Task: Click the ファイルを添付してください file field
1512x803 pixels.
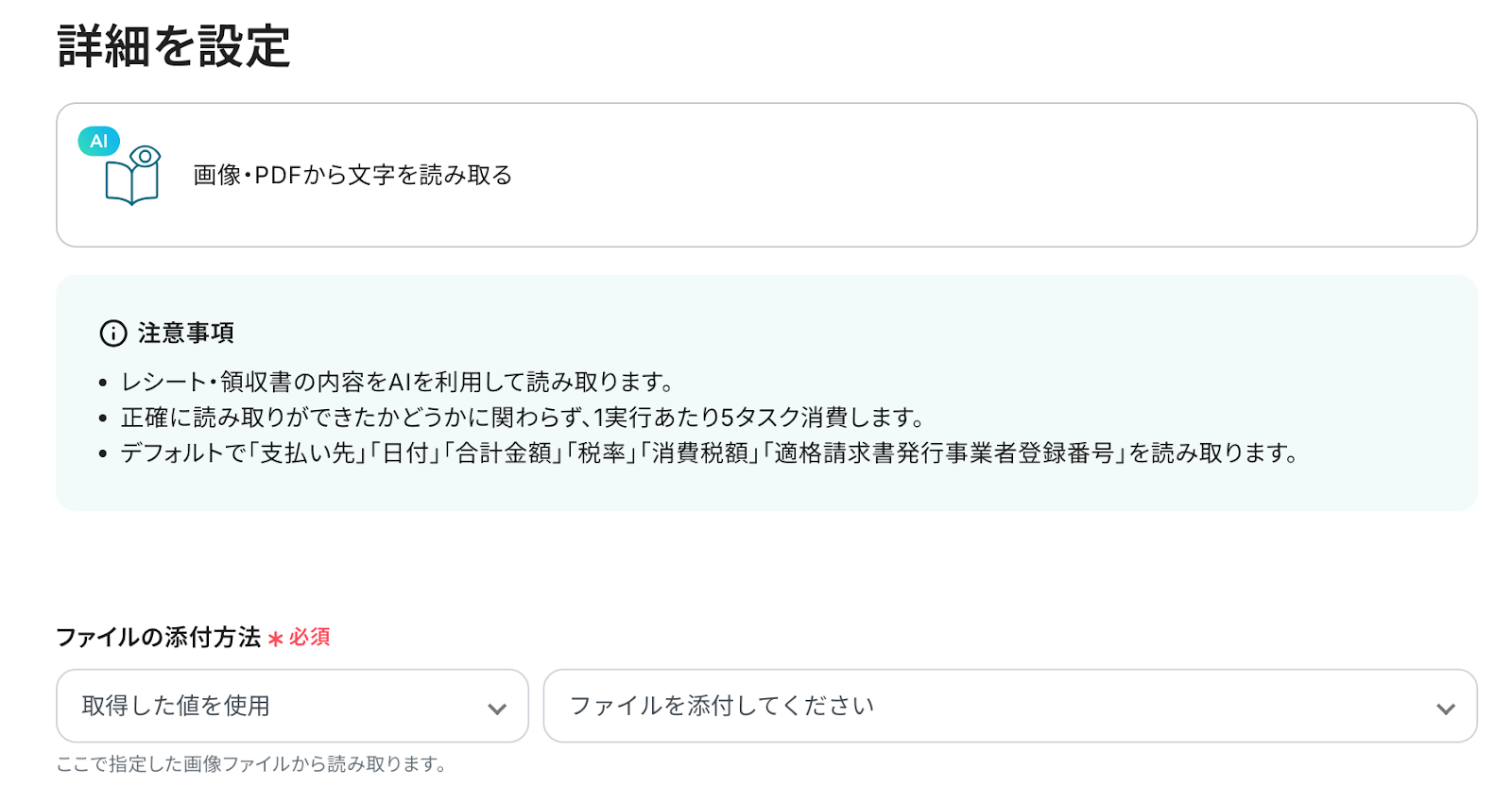Action: (992, 706)
